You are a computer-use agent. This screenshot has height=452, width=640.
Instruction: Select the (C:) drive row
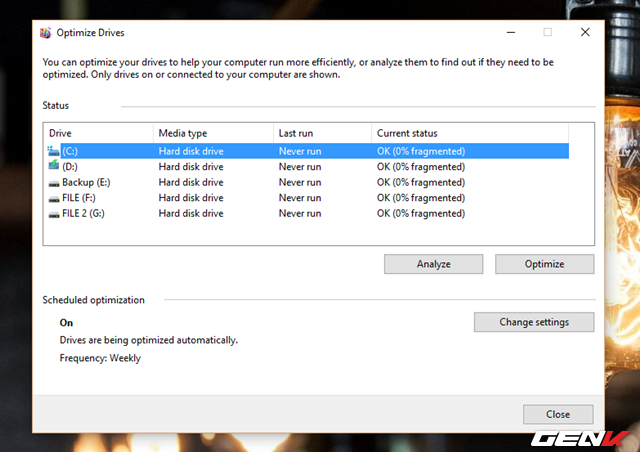point(308,151)
